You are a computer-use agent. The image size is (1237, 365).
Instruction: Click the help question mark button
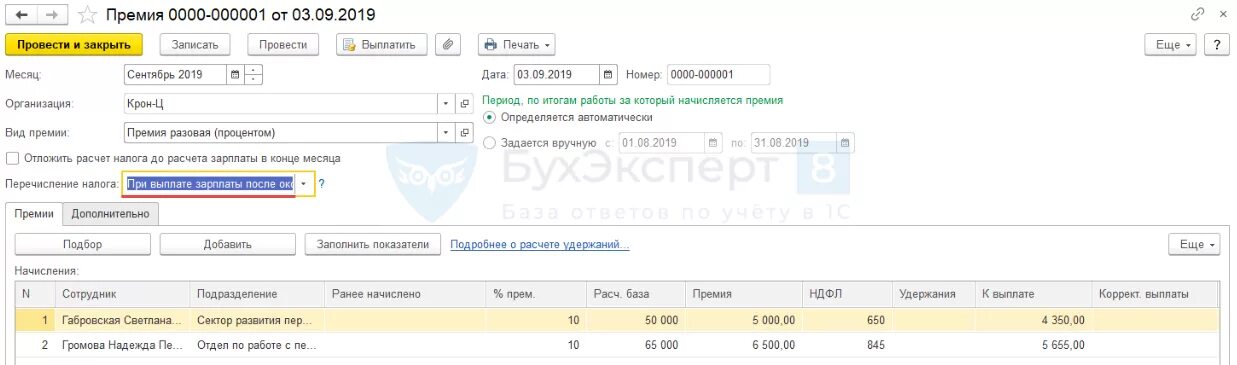pyautogui.click(x=1216, y=45)
